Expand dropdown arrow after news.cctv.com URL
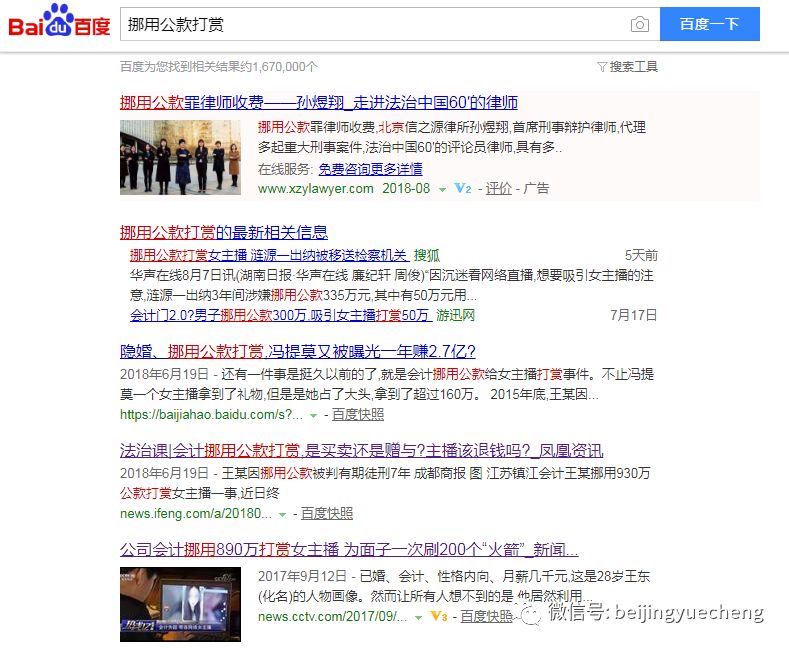 click(418, 617)
